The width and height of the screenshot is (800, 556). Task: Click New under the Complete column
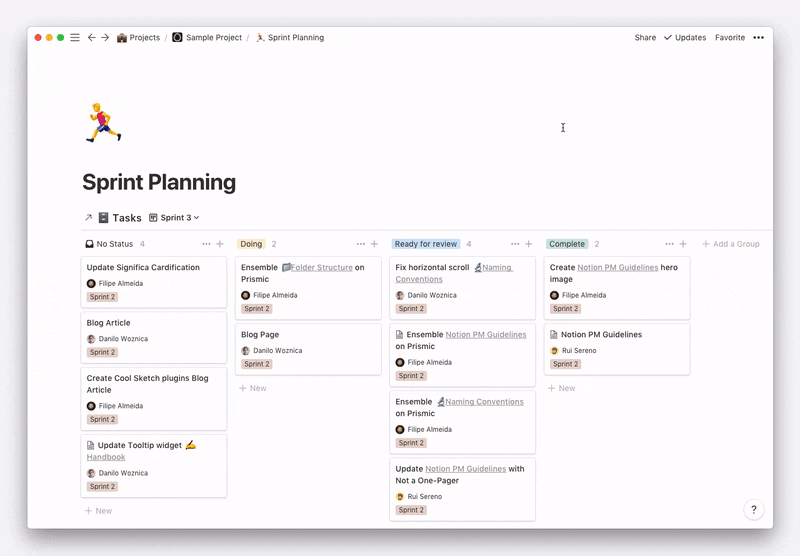(x=562, y=388)
